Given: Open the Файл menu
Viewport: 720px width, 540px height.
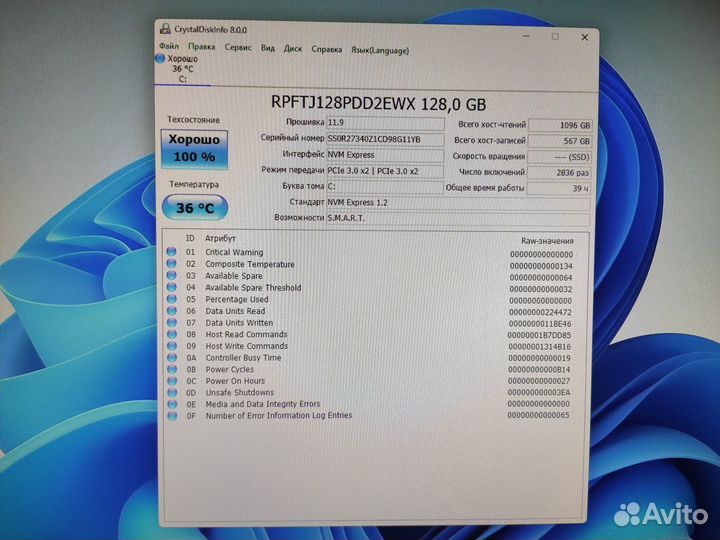Looking at the screenshot, I should 169,46.
